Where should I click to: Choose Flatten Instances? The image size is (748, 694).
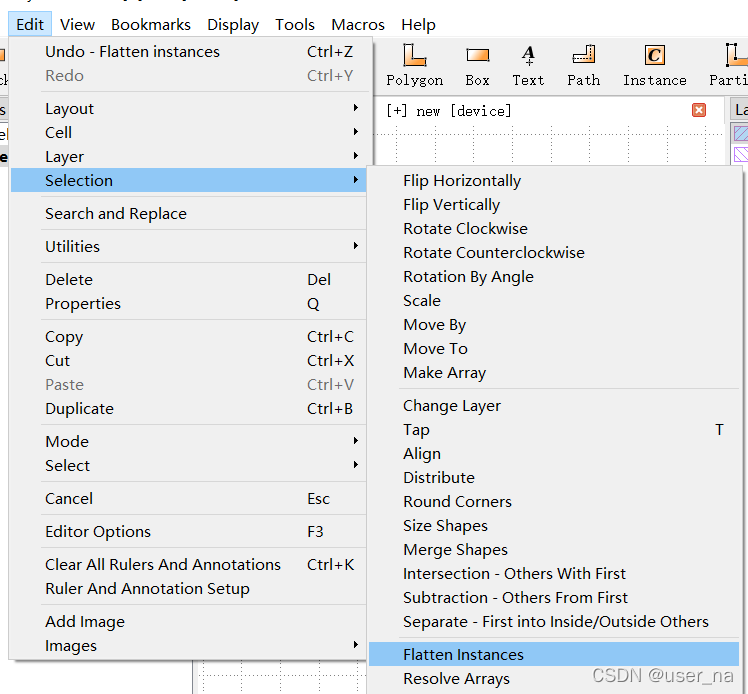[x=553, y=654]
